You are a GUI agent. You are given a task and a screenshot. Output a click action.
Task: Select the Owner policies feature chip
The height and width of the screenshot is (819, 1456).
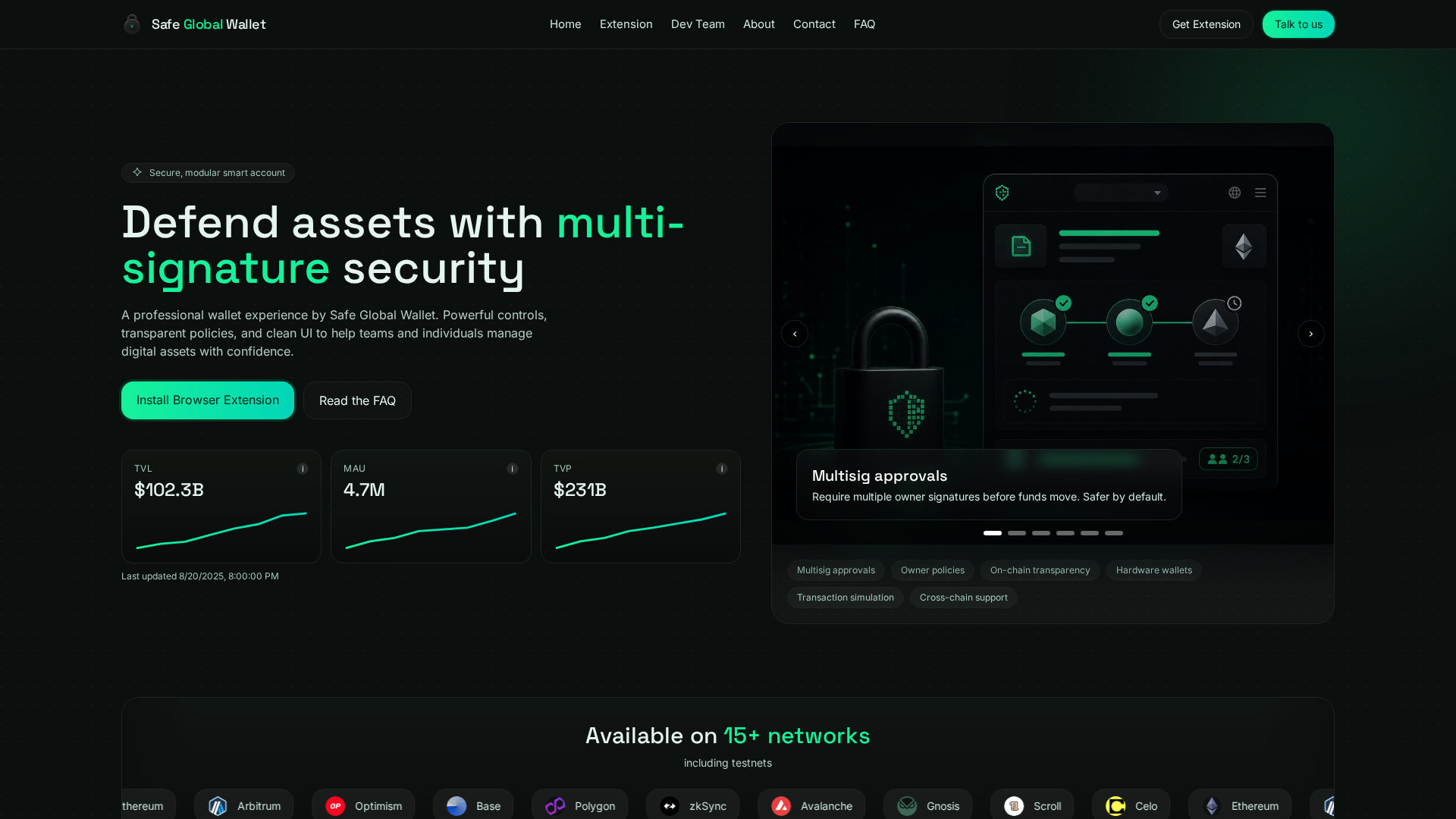(x=933, y=570)
